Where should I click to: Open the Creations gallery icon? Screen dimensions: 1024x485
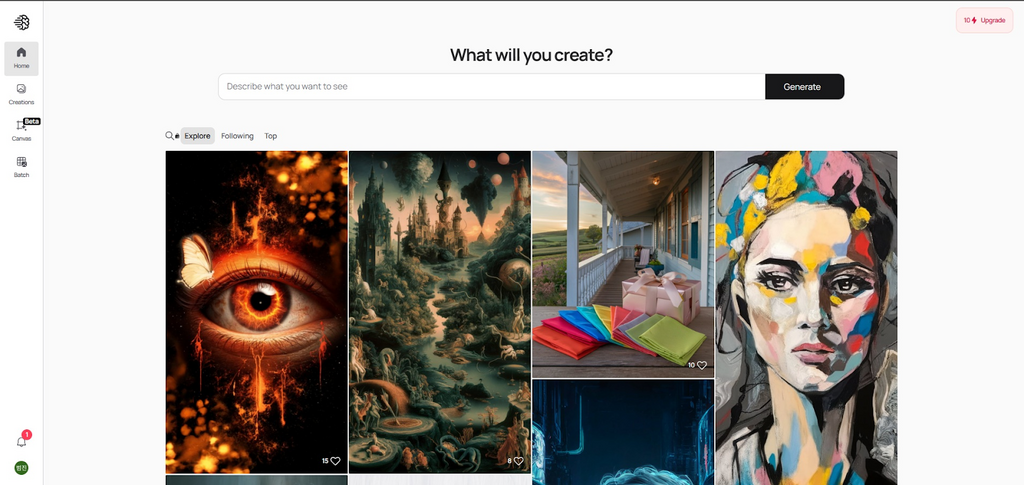[22, 95]
